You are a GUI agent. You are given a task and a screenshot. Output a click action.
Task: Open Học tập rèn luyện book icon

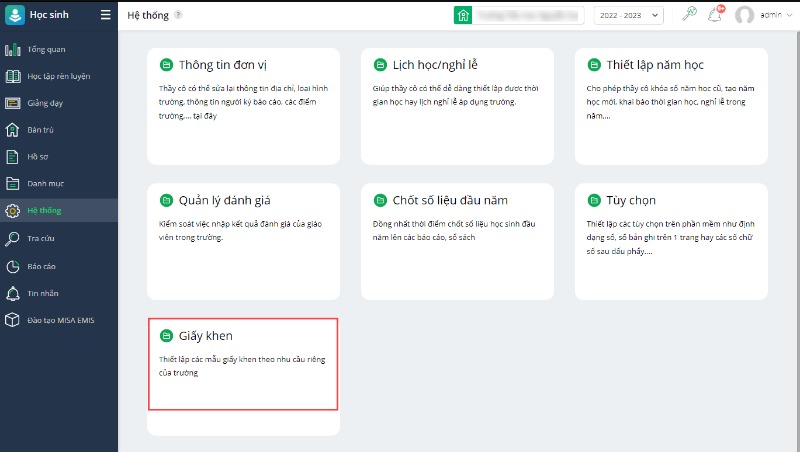click(x=12, y=76)
